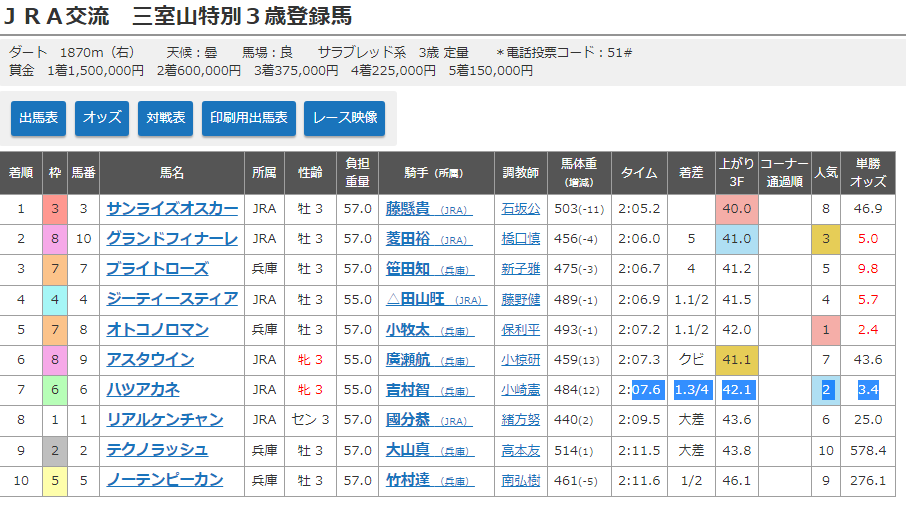Open trainer link 小椋研

click(x=521, y=360)
